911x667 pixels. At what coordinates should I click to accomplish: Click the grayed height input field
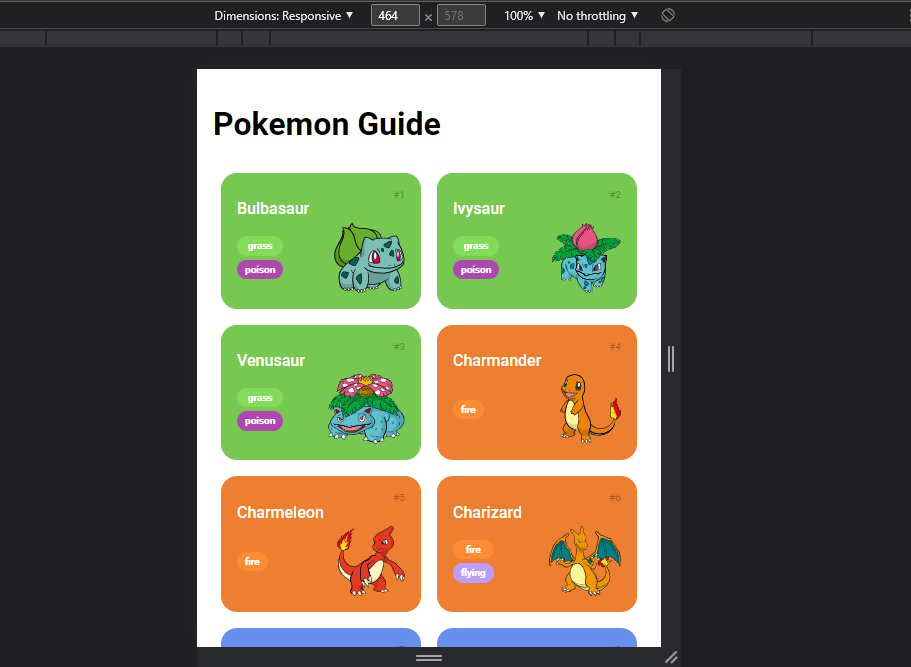461,15
